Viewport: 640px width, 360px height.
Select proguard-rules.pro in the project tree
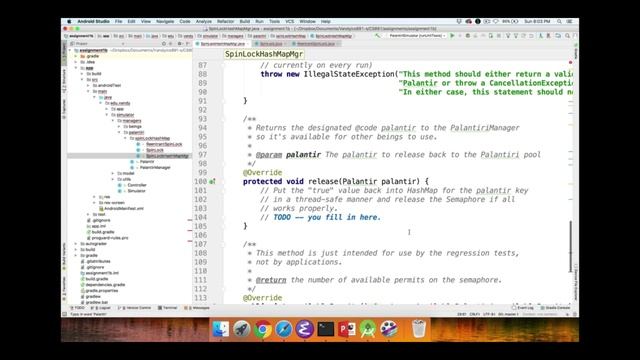pos(109,238)
